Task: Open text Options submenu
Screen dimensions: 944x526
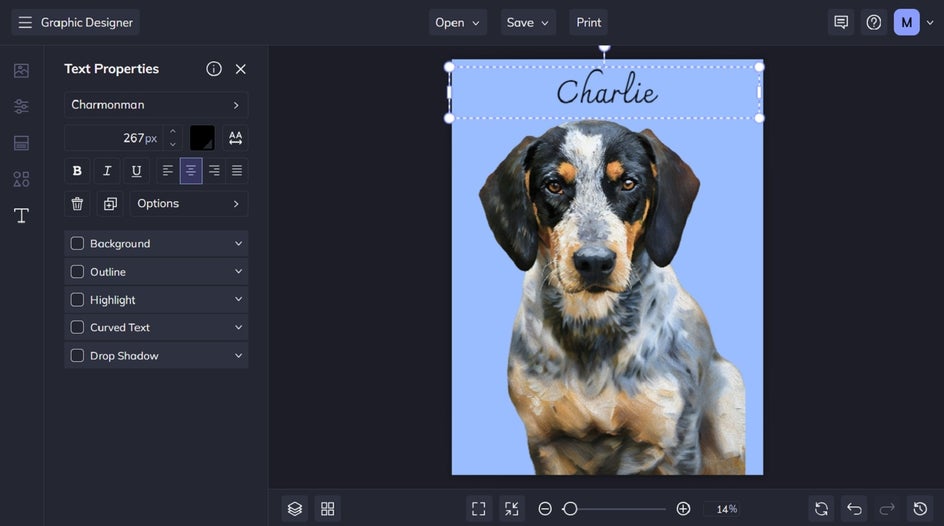Action: pos(188,203)
